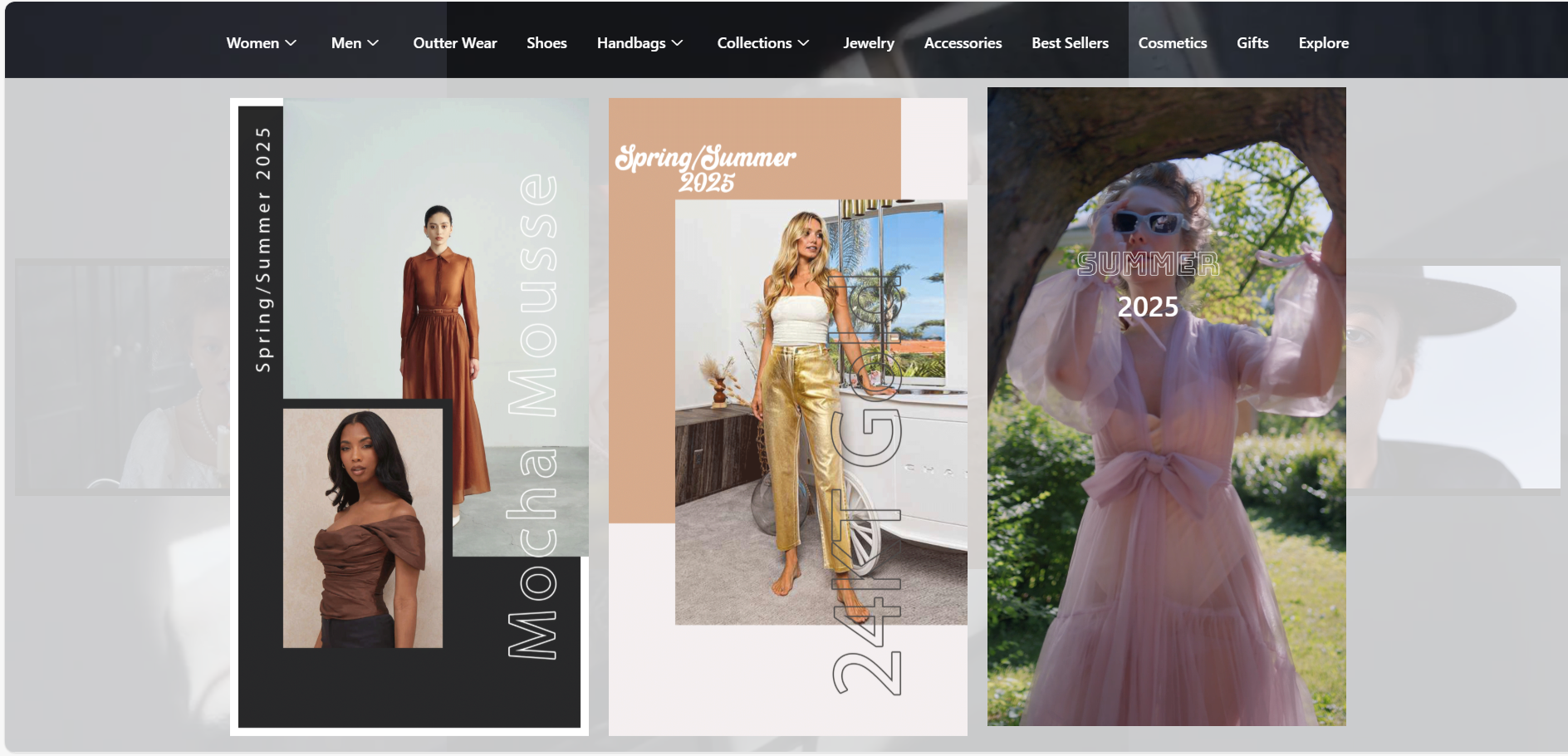Expand the Handbags chevron arrow
Viewport: 1568px width, 756px height.
677,43
